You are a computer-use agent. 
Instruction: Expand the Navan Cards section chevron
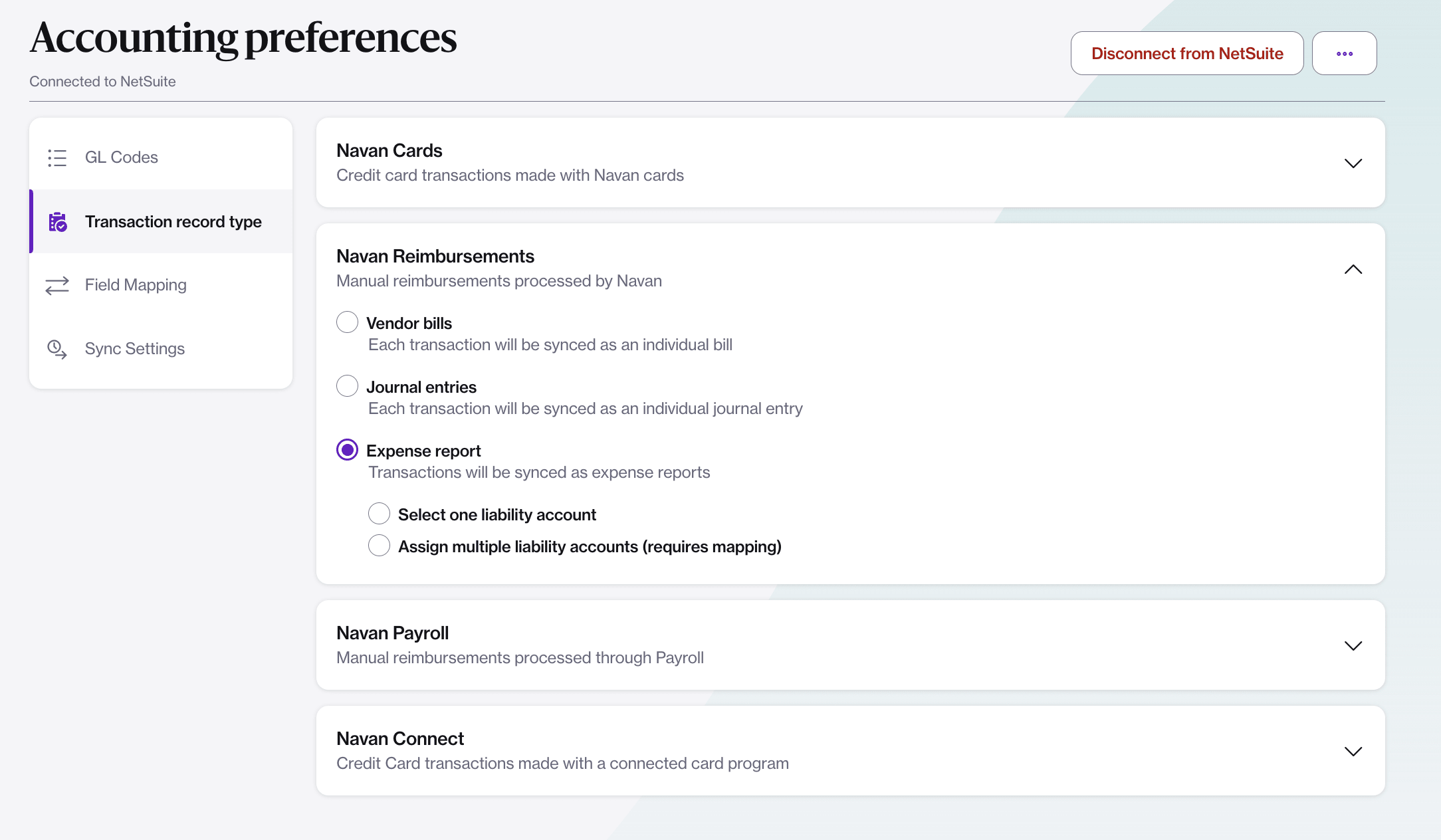[1353, 163]
